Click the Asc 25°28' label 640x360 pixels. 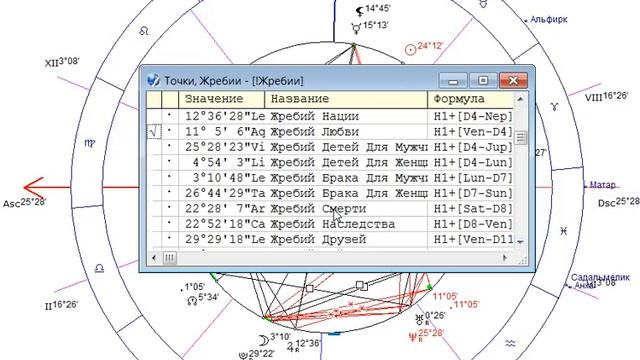(x=24, y=202)
